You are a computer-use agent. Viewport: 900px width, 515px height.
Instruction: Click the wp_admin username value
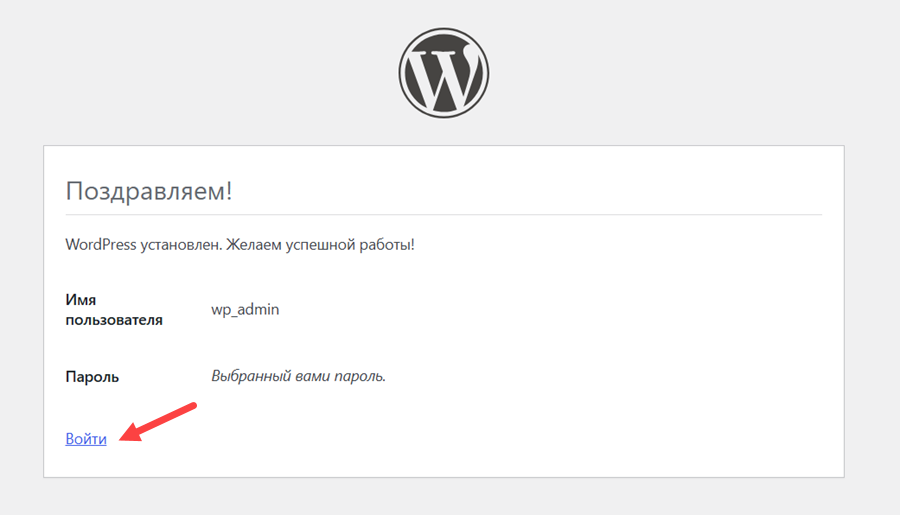click(245, 309)
